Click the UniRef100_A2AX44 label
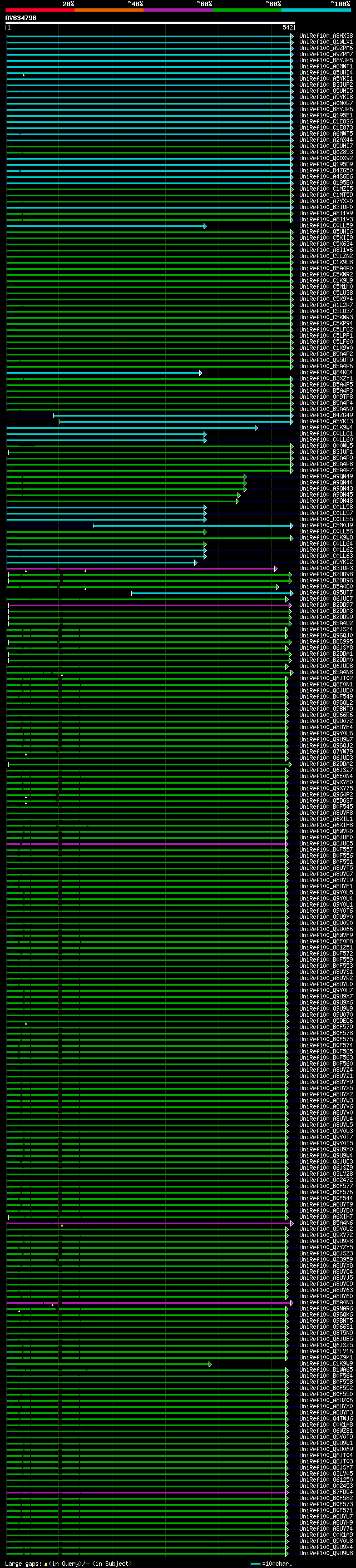Screen dimensions: 356x1568 click(325, 140)
